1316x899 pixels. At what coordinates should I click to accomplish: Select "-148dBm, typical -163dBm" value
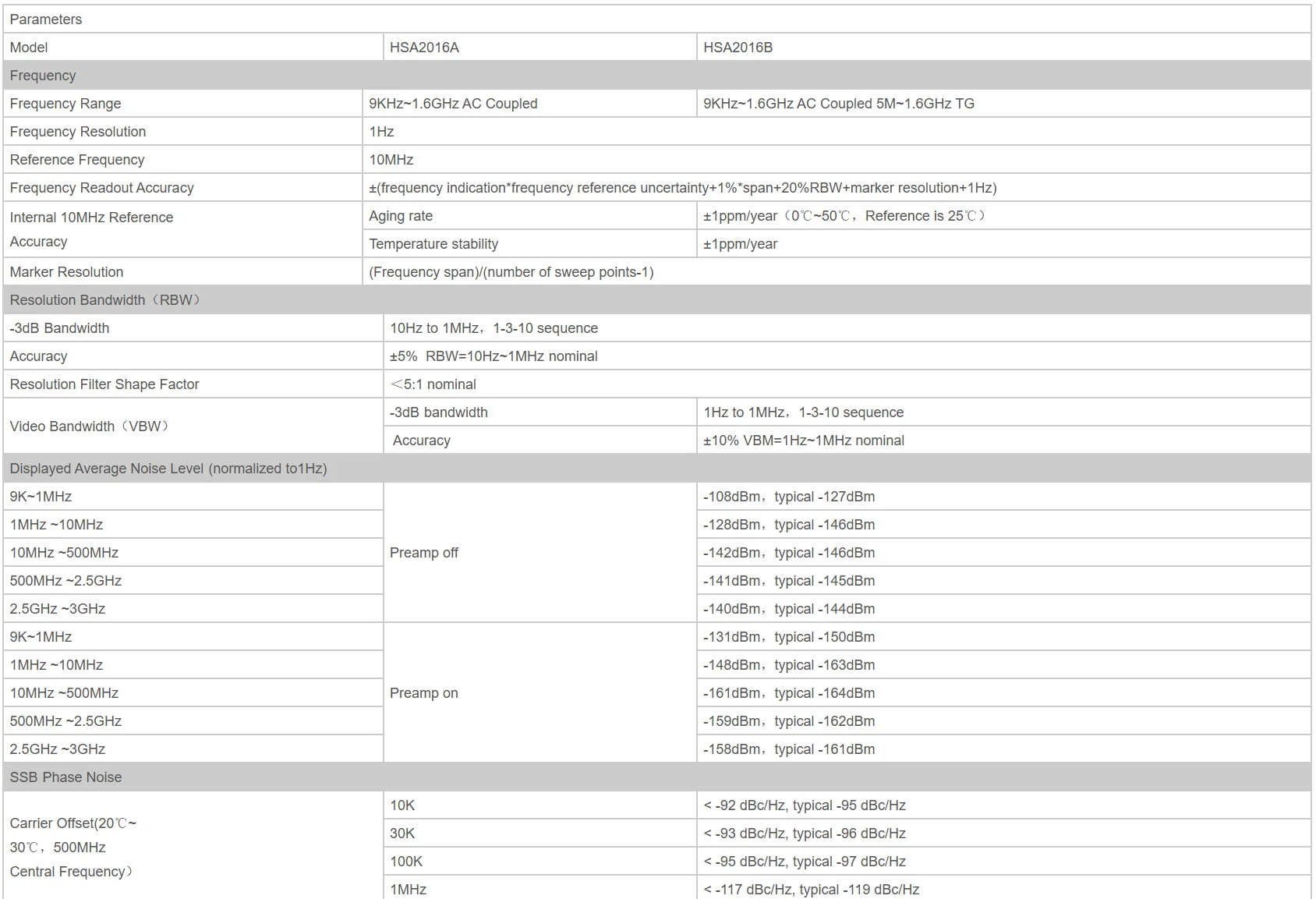pos(789,665)
